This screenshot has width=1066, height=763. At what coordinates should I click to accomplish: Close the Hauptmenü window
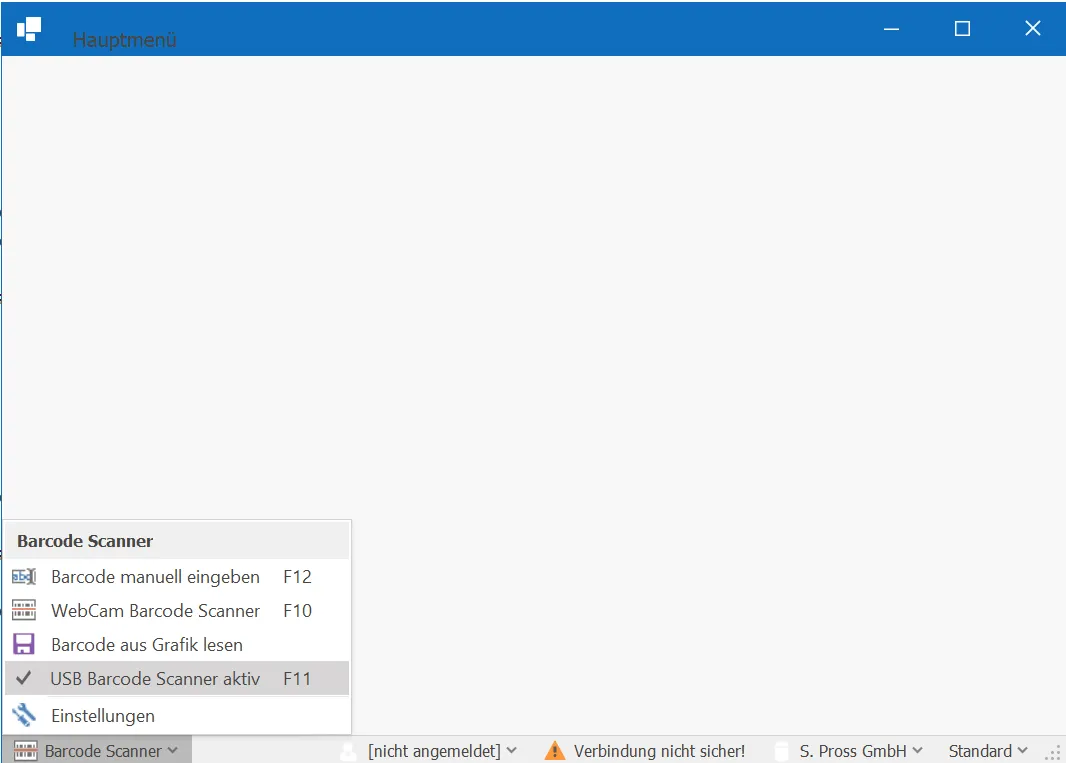tap(1032, 29)
